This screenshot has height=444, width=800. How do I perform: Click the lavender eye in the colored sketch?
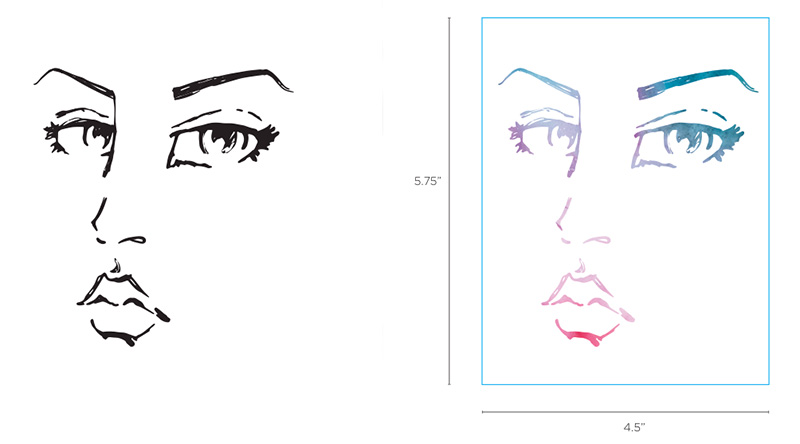click(x=545, y=130)
